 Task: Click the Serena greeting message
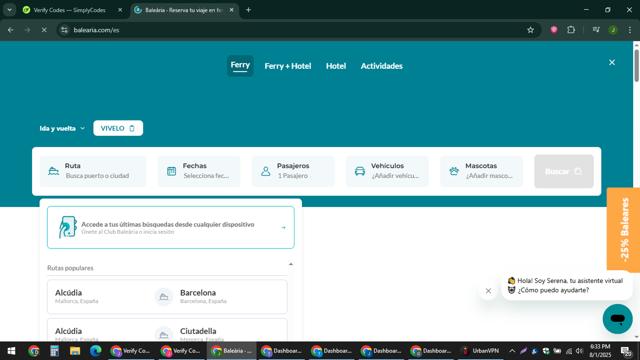566,285
